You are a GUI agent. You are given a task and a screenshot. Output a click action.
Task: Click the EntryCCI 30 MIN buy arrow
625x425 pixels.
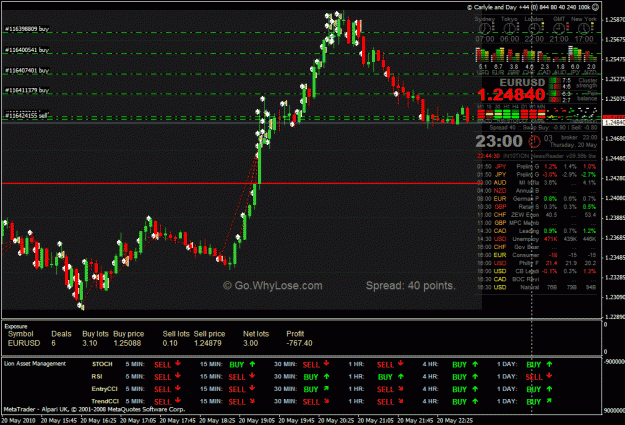pyautogui.click(x=326, y=388)
